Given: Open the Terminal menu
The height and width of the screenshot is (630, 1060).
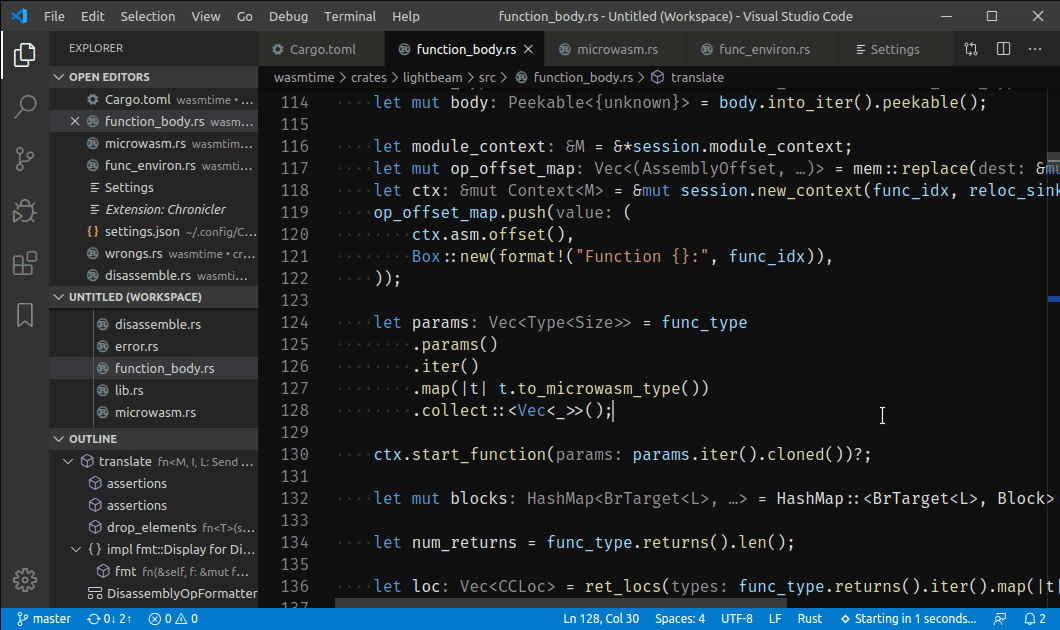Looking at the screenshot, I should coord(350,16).
